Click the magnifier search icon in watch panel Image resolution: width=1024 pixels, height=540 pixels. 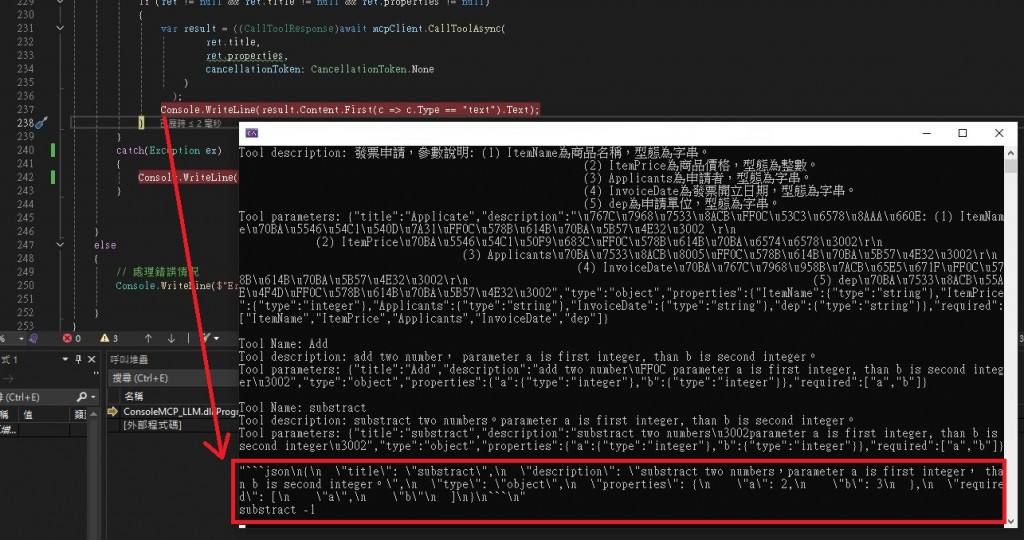tap(81, 397)
